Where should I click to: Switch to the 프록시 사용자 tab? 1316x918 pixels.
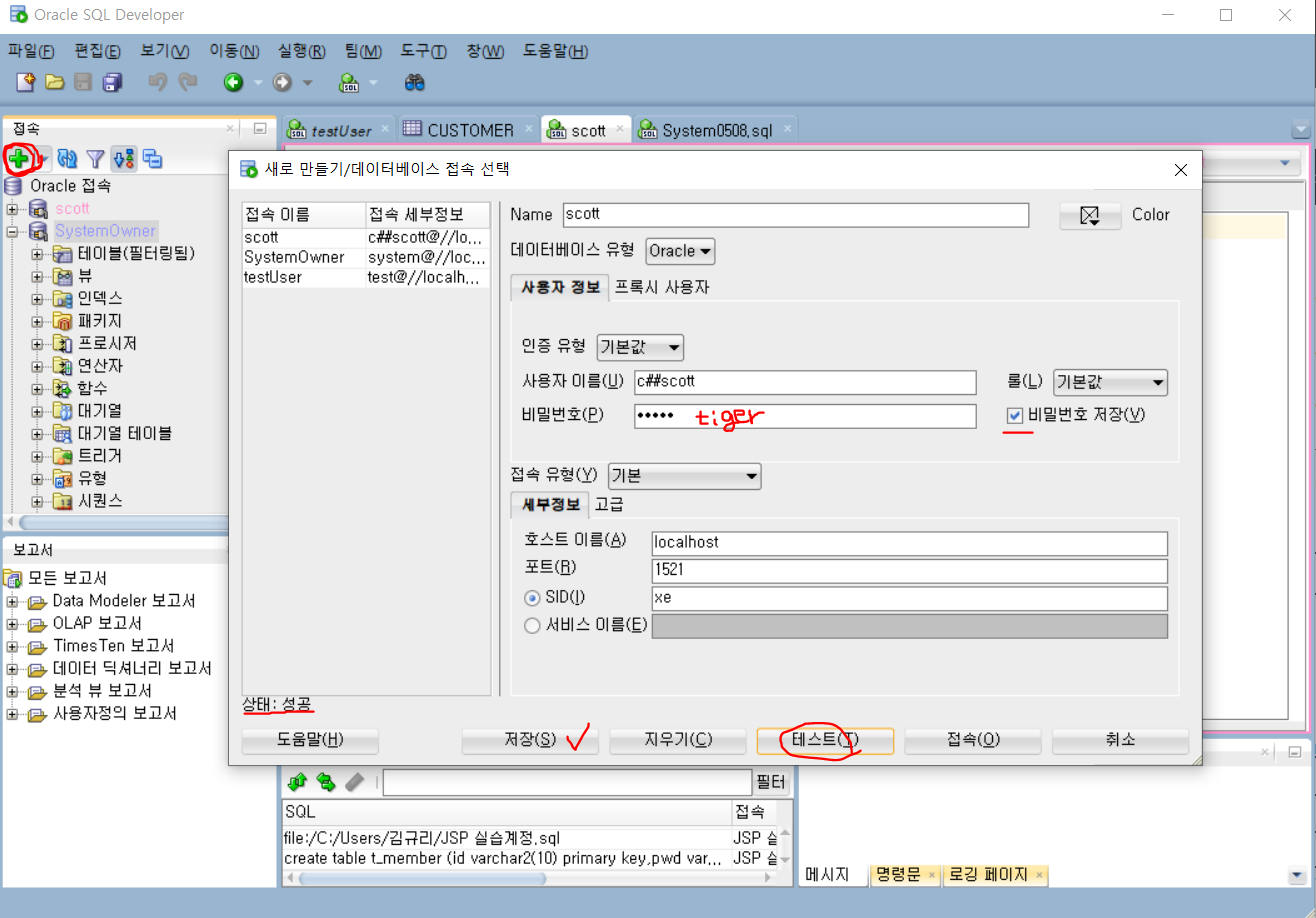tap(661, 287)
